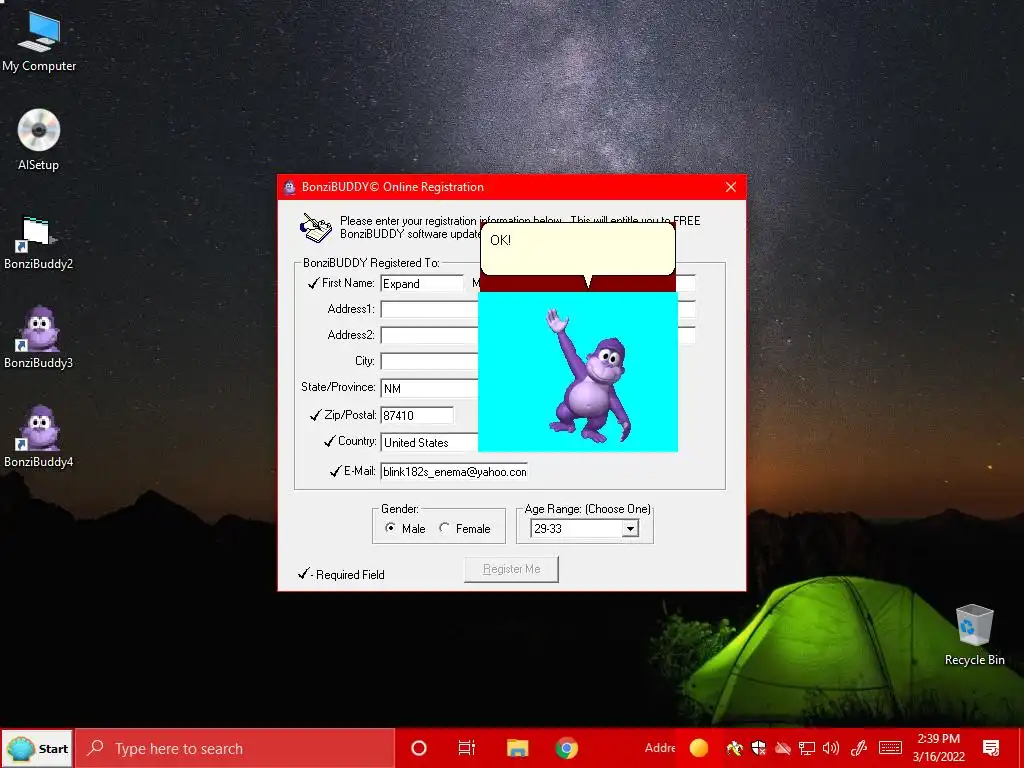Select the Male gender radio button
The image size is (1024, 768).
391,528
